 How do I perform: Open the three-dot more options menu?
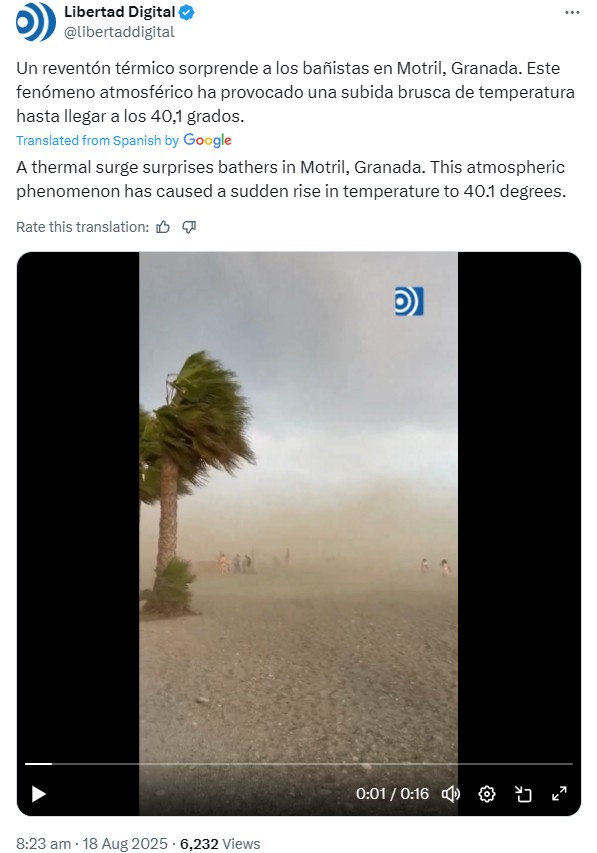572,13
